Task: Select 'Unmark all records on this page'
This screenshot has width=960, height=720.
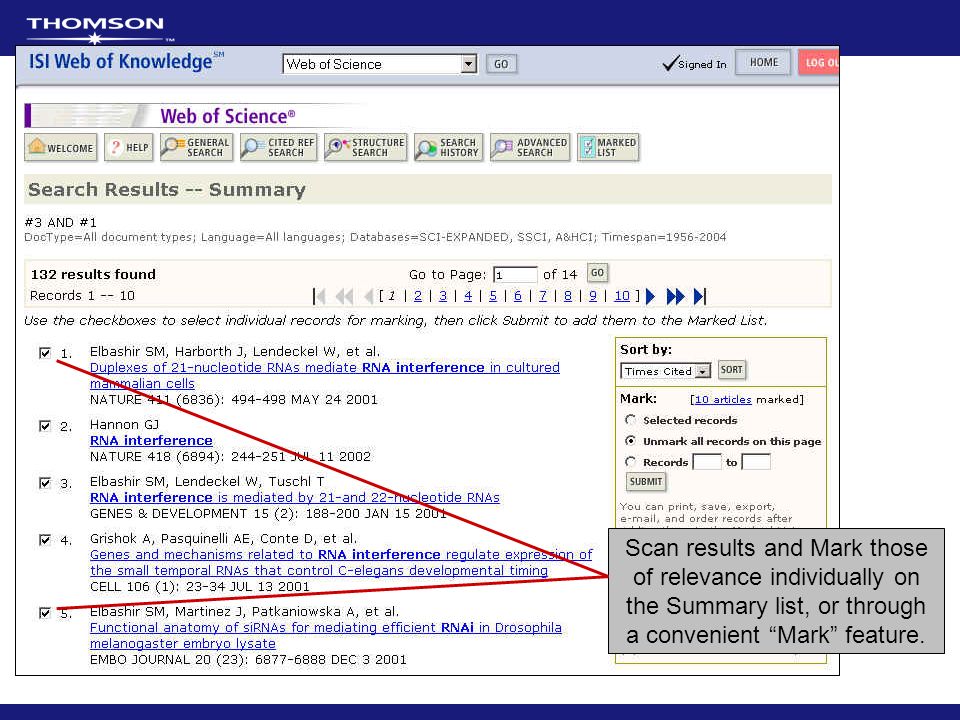Action: pos(630,441)
